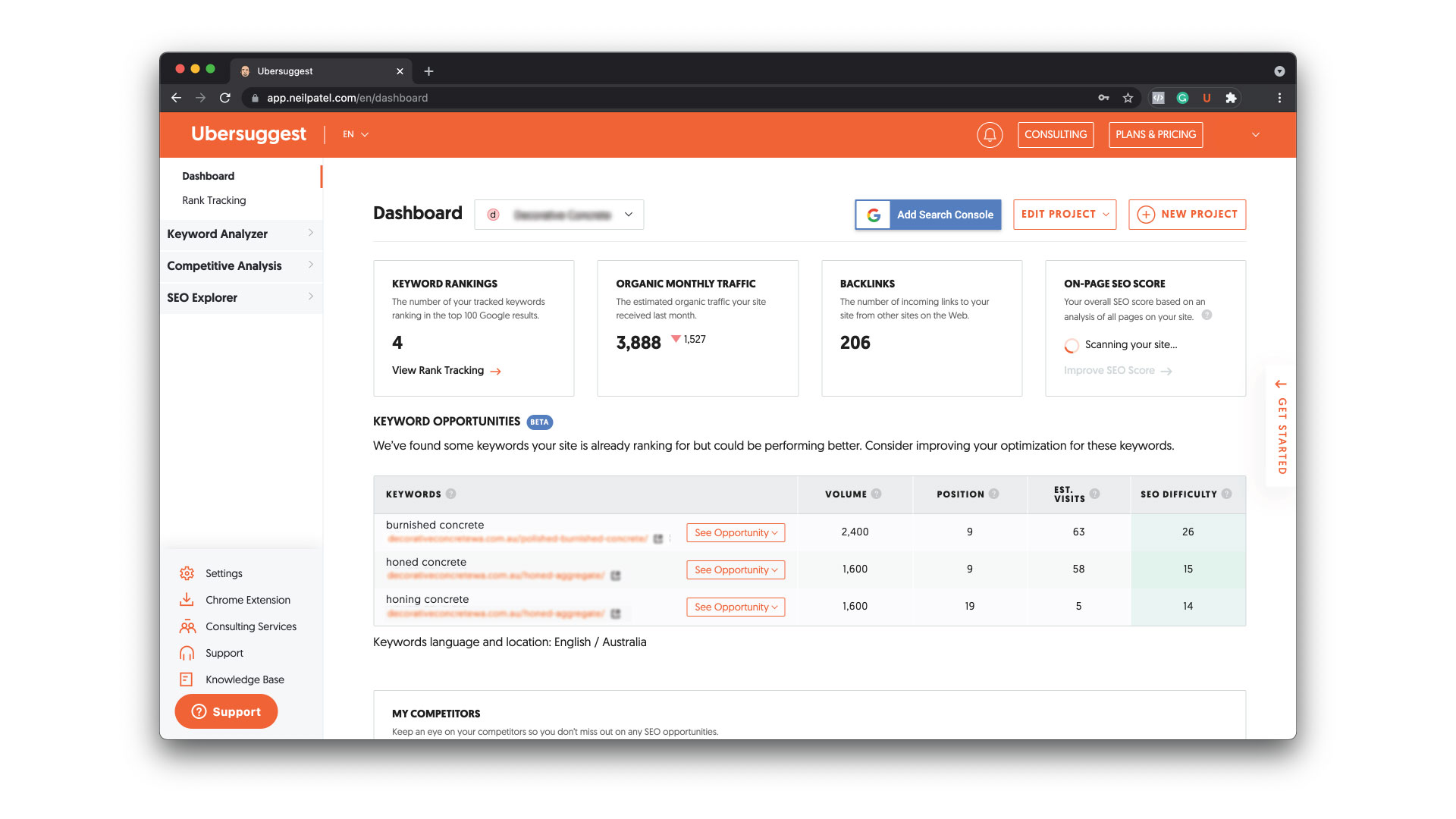Click the 206 backlinks value
1456x819 pixels.
click(855, 343)
